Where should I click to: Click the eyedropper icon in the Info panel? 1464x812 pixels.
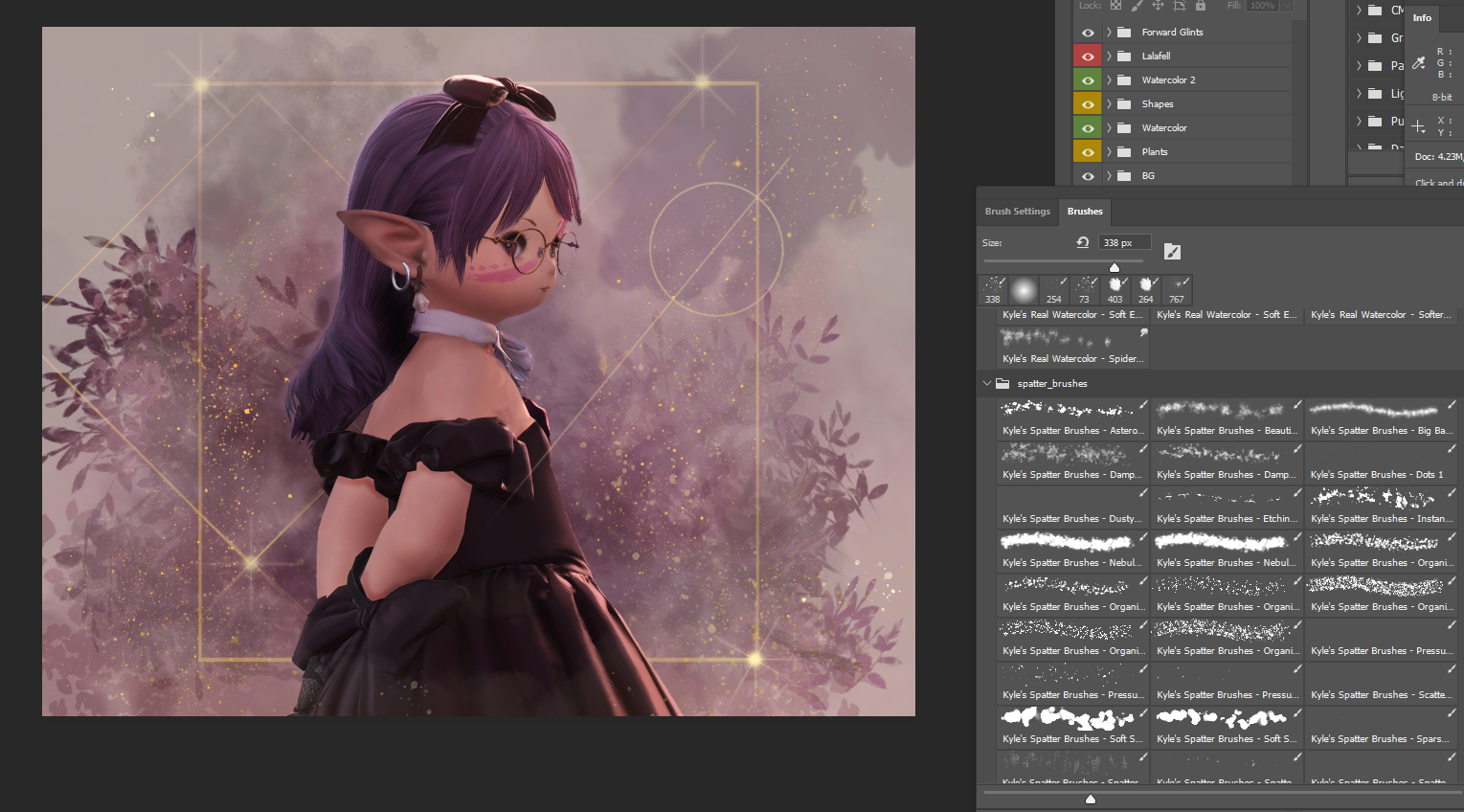pos(1419,62)
